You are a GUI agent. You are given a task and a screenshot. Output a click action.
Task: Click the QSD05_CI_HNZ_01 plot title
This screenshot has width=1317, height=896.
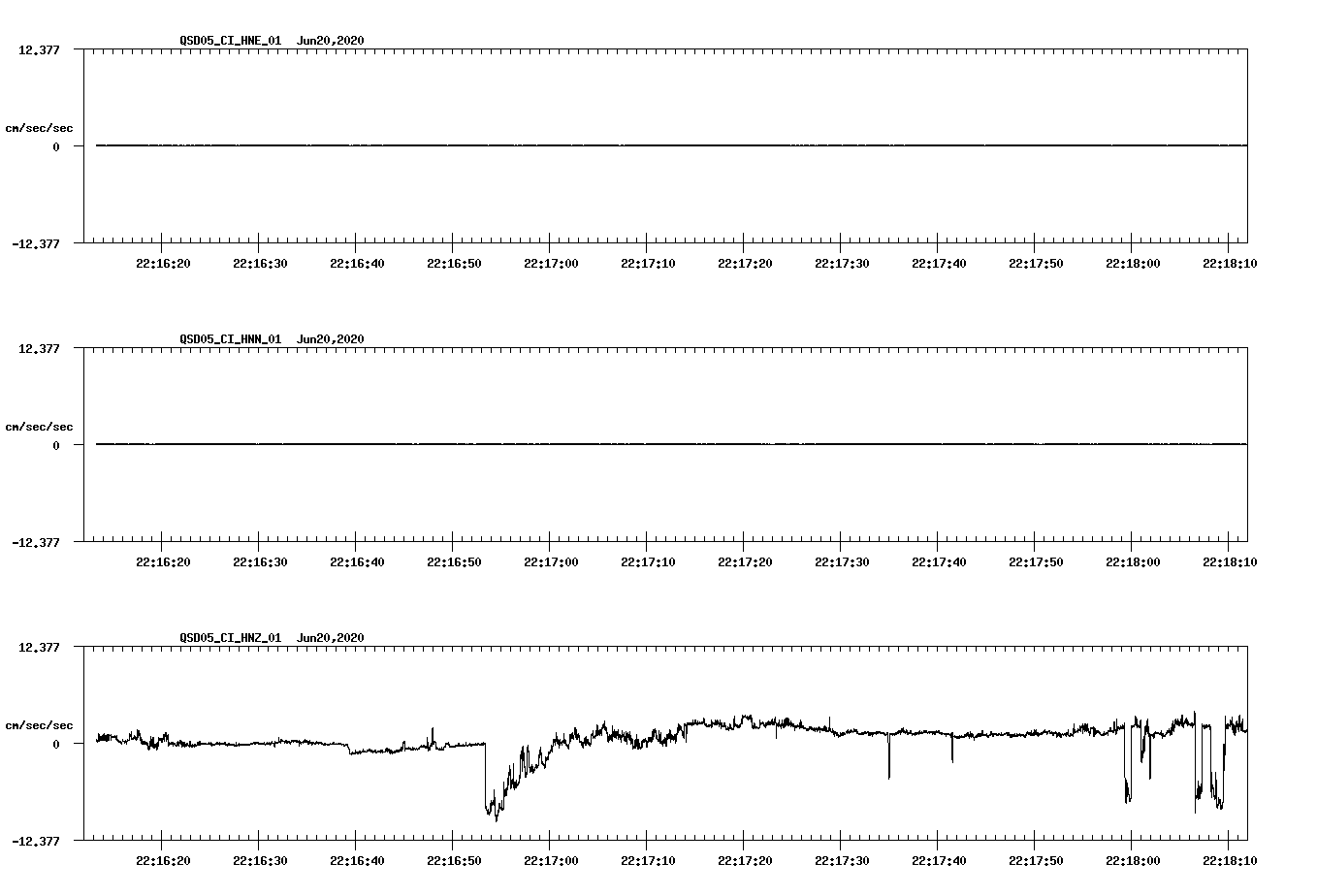(272, 638)
